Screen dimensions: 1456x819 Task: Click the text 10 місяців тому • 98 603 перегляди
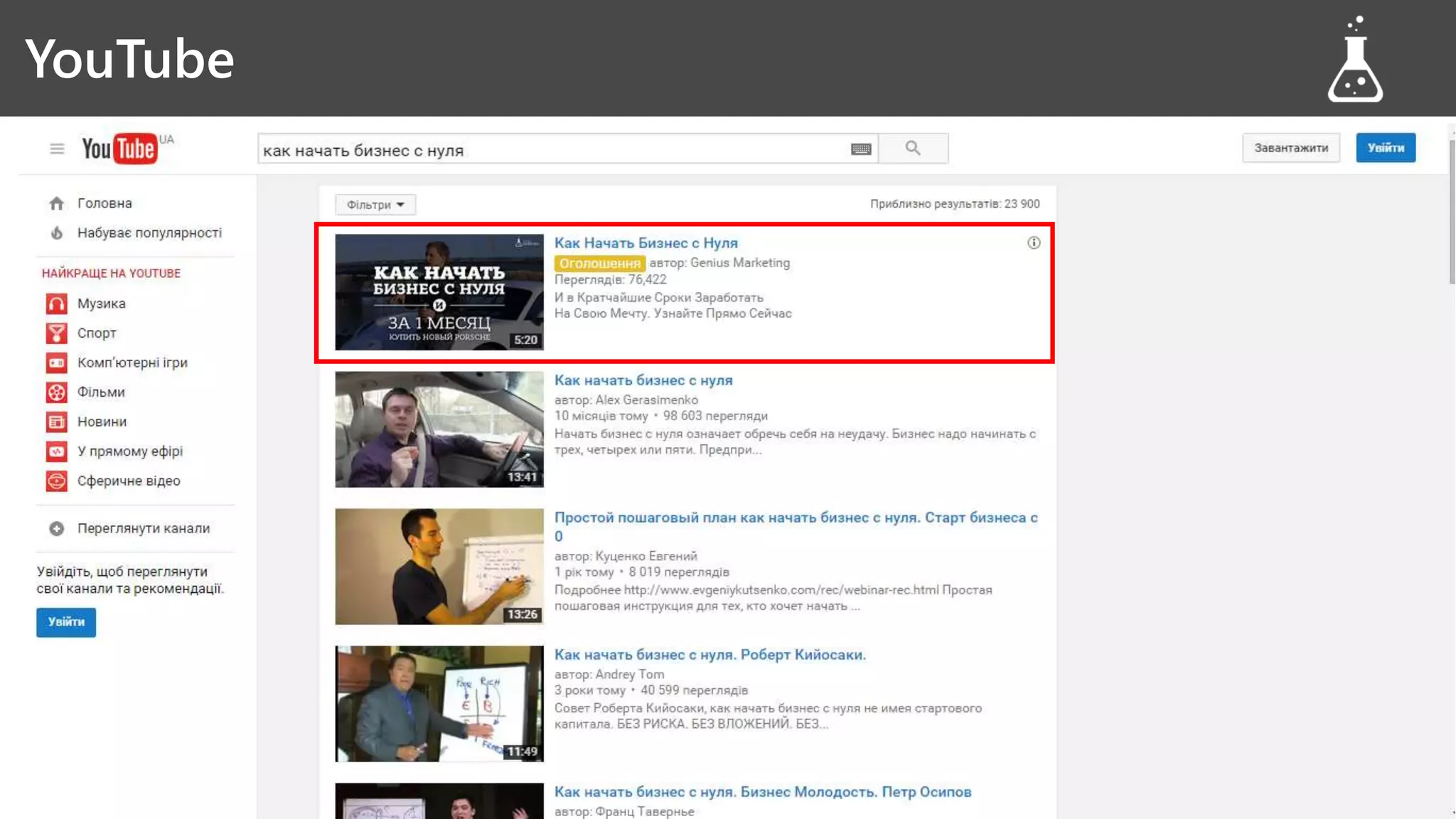pos(661,416)
